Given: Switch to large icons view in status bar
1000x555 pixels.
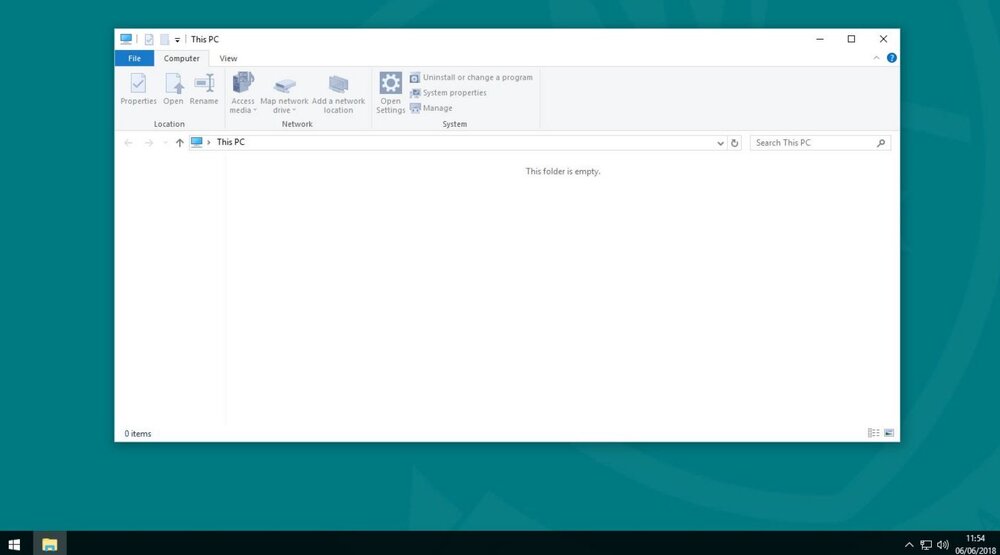Looking at the screenshot, I should tap(888, 433).
